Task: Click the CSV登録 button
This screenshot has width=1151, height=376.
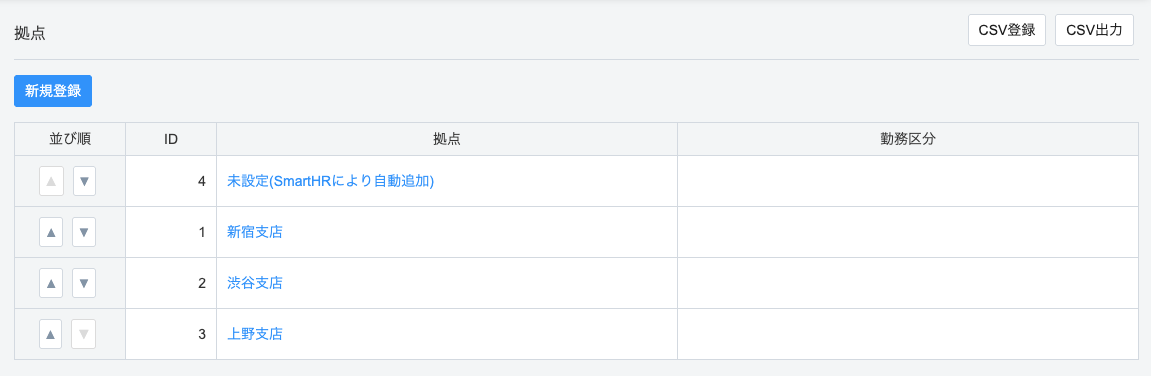Action: click(x=1006, y=30)
